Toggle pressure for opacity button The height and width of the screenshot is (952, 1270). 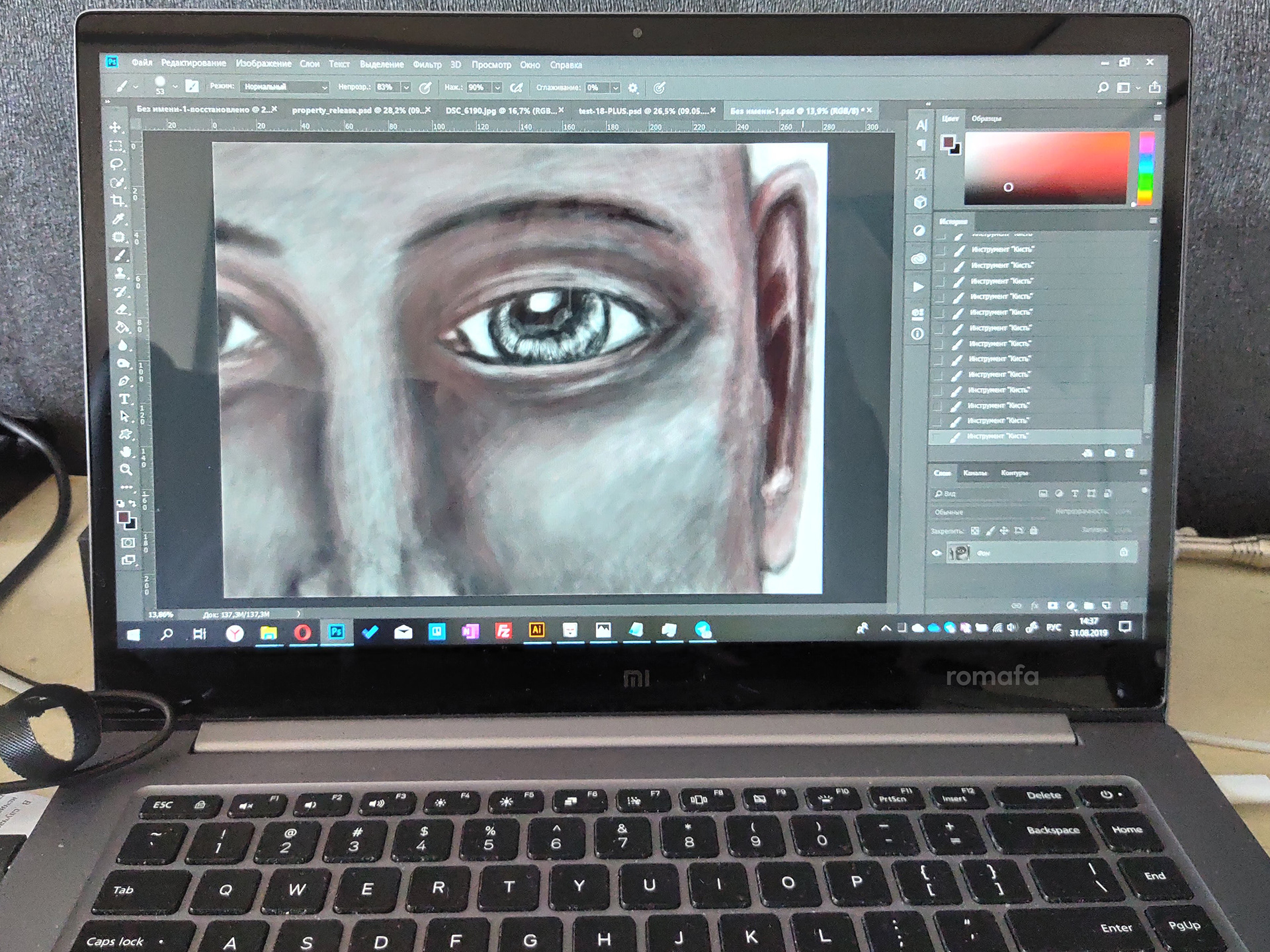click(425, 87)
